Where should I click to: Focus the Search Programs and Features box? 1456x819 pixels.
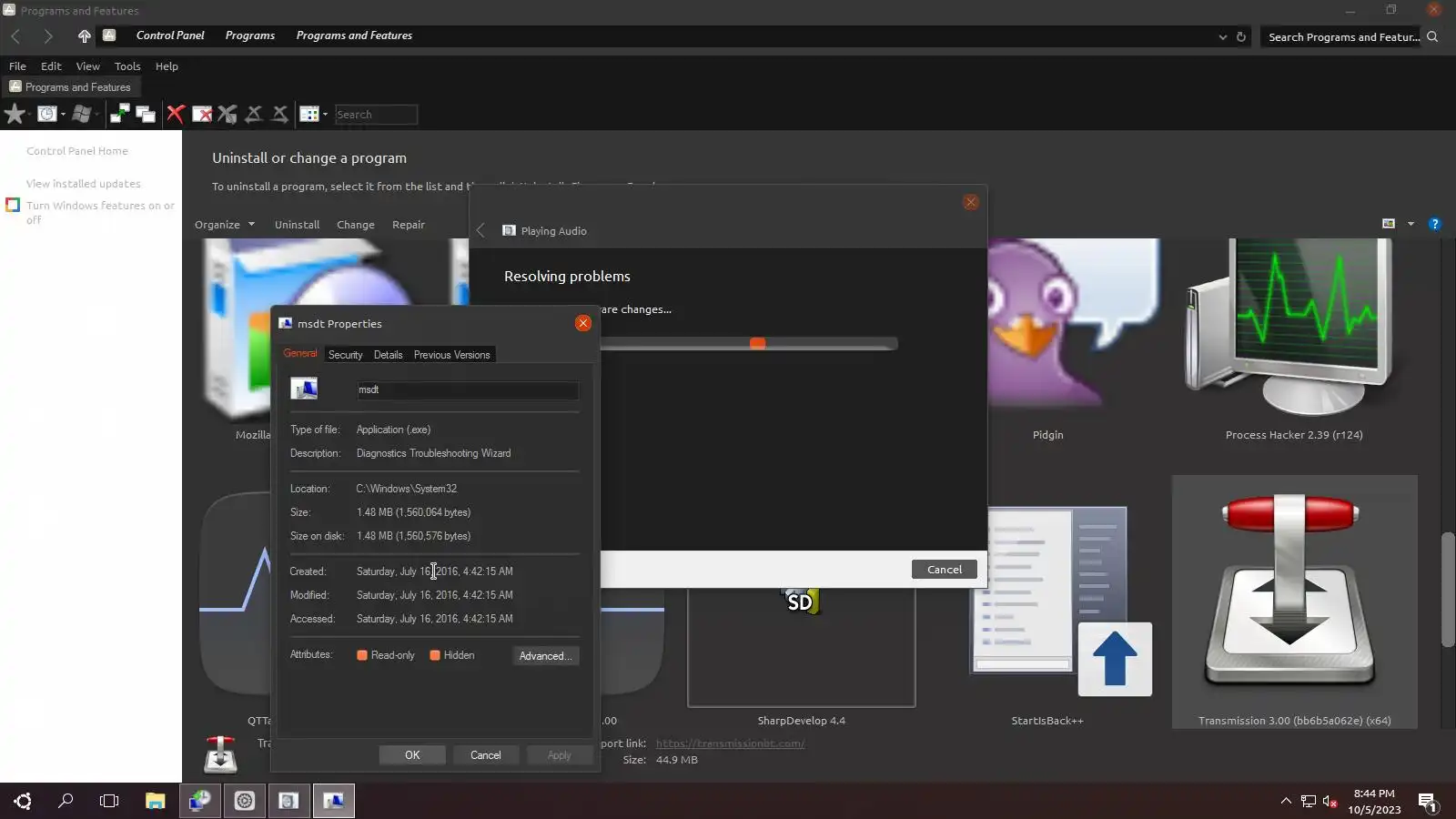pos(1342,37)
